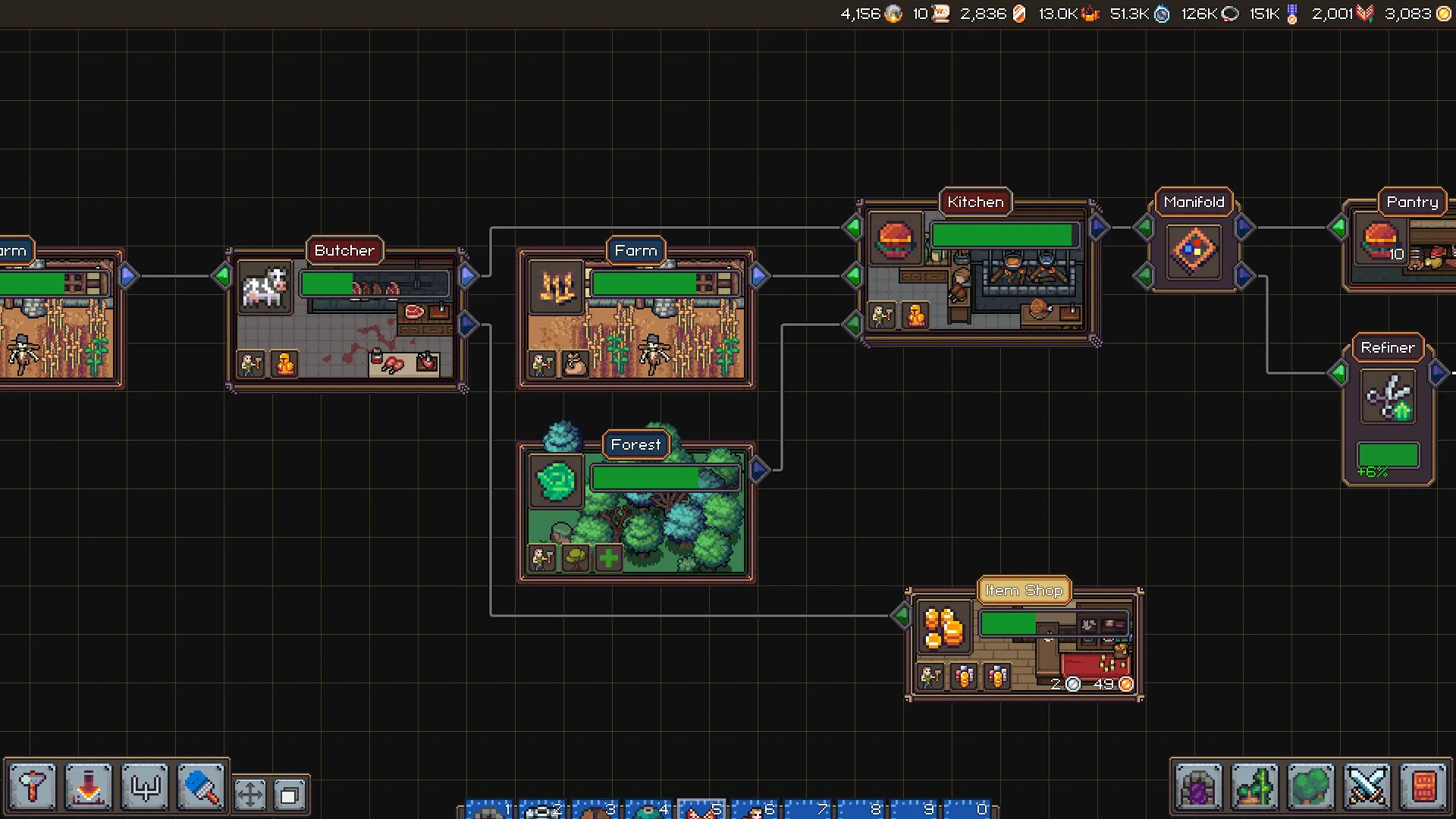Click the Refiner node title
Screen dimensions: 1456x819
click(1388, 347)
